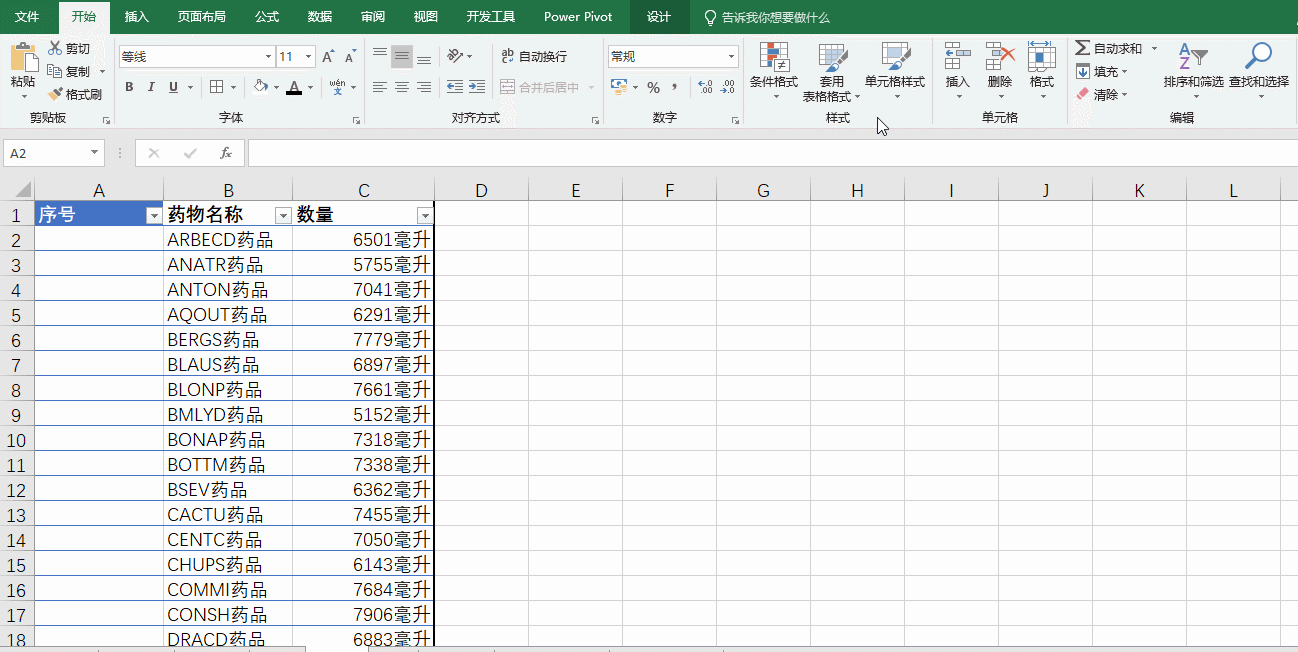Open Conditional Formatting (条件格式)
Image resolution: width=1298 pixels, height=652 pixels.
[x=774, y=71]
